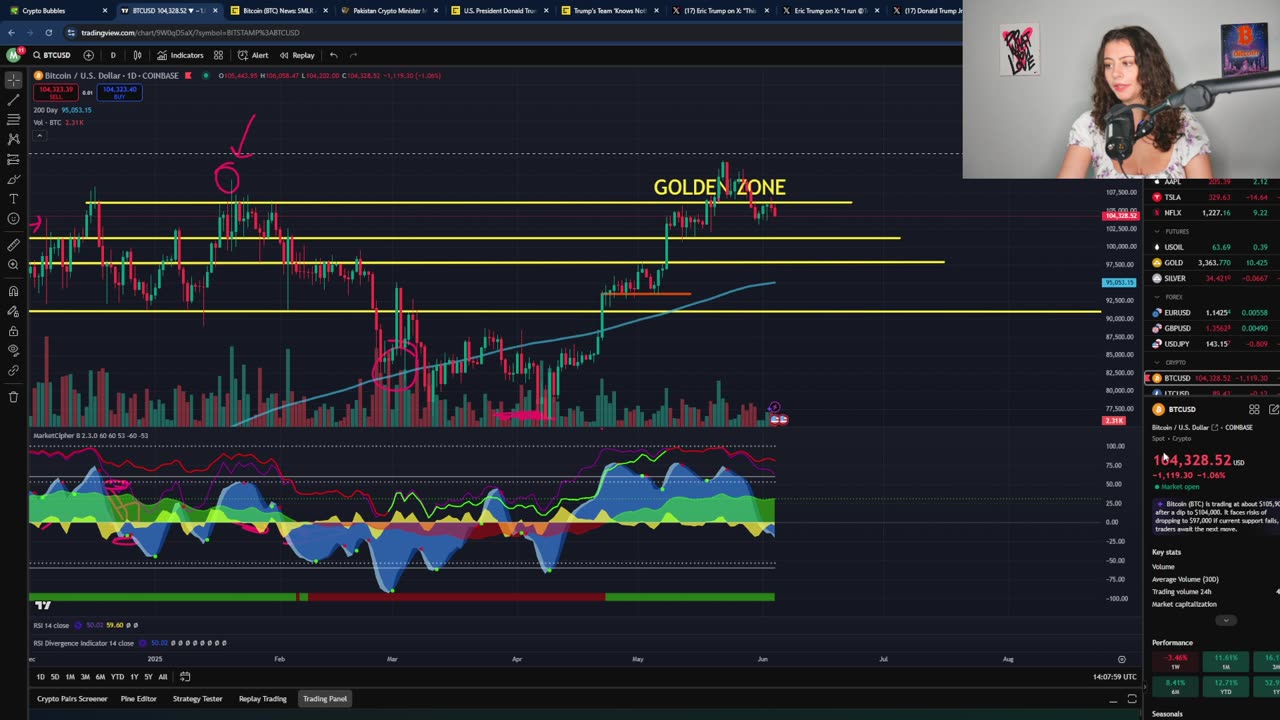This screenshot has height=720, width=1280.
Task: Set range to YTD
Action: tap(117, 677)
